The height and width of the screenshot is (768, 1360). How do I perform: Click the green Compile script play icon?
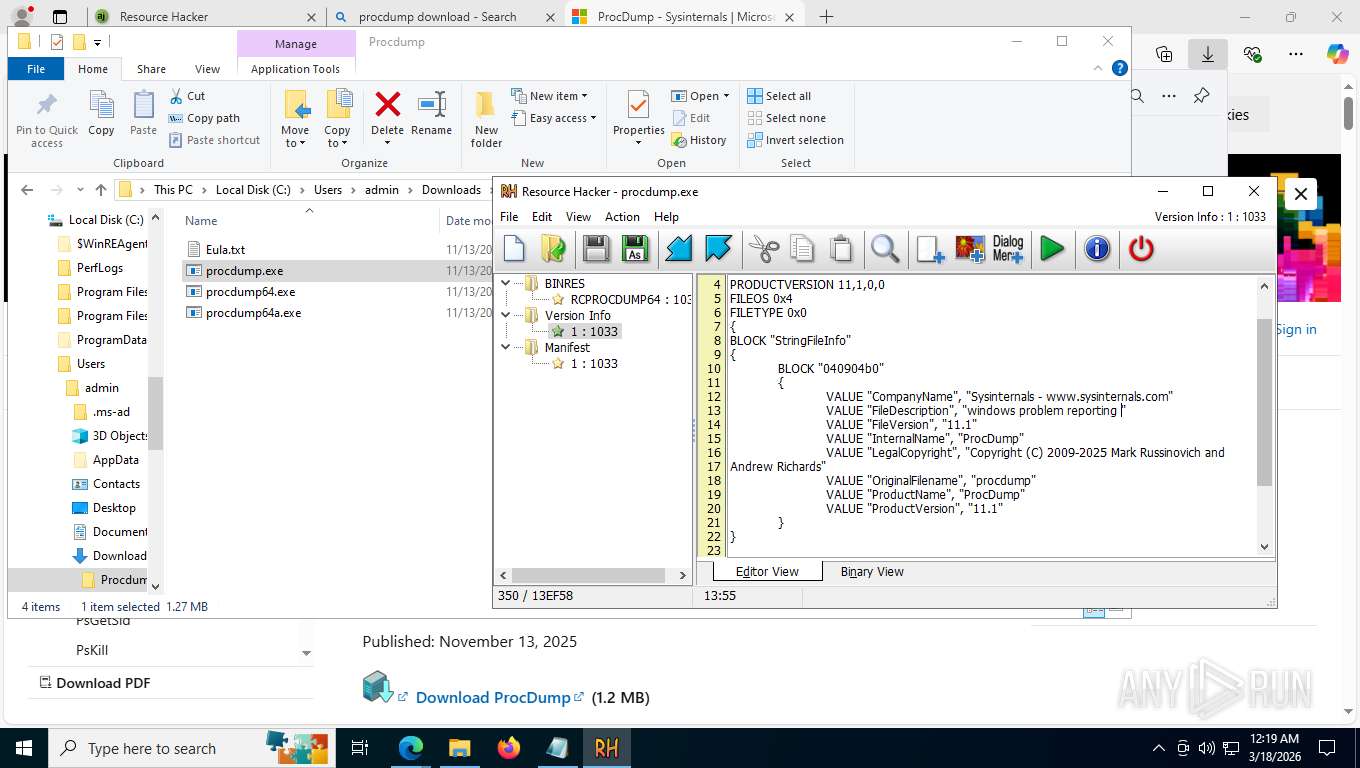click(1052, 248)
